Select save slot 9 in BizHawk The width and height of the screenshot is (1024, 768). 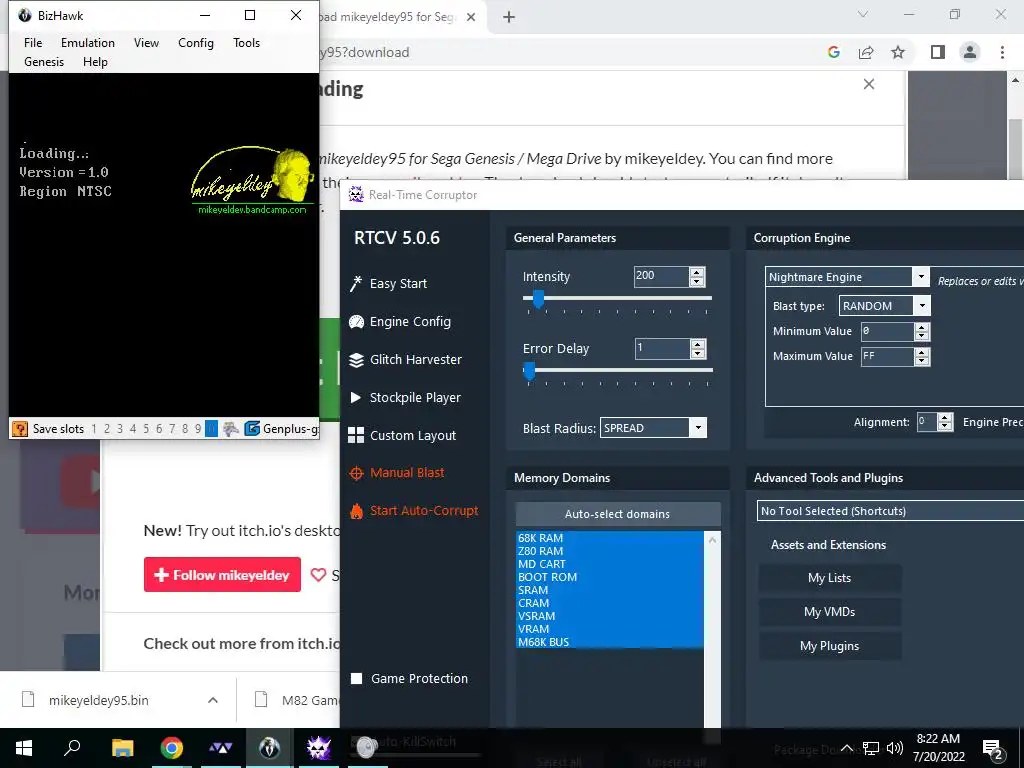pos(198,428)
